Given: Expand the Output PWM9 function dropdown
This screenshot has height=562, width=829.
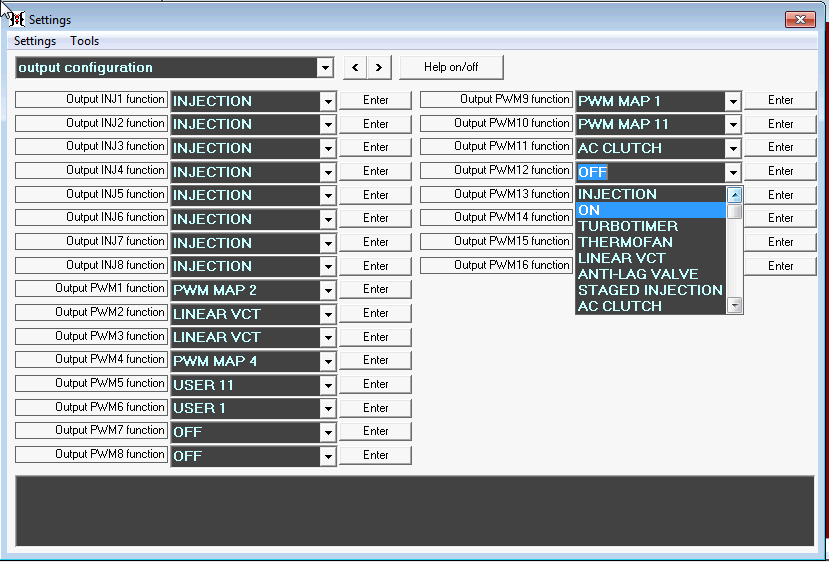Looking at the screenshot, I should 732,101.
